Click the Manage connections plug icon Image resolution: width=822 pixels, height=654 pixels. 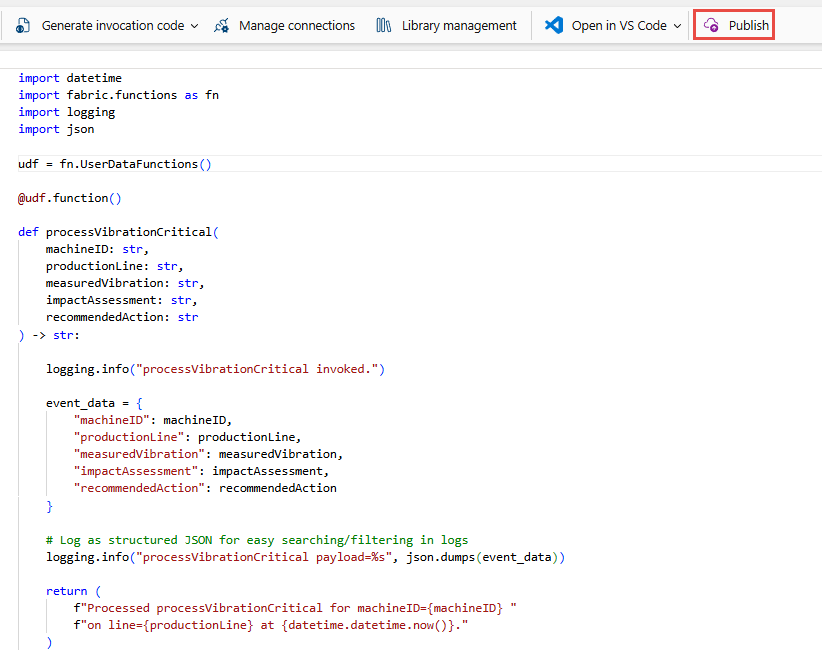pyautogui.click(x=222, y=26)
